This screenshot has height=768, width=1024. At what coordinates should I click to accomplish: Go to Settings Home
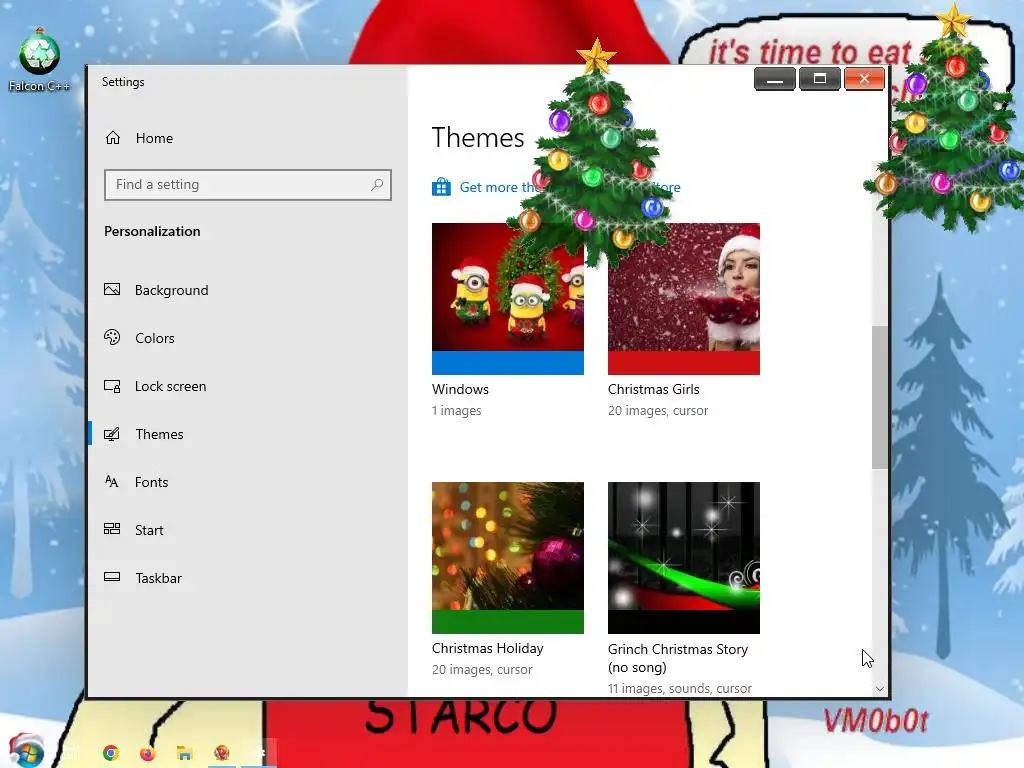139,138
